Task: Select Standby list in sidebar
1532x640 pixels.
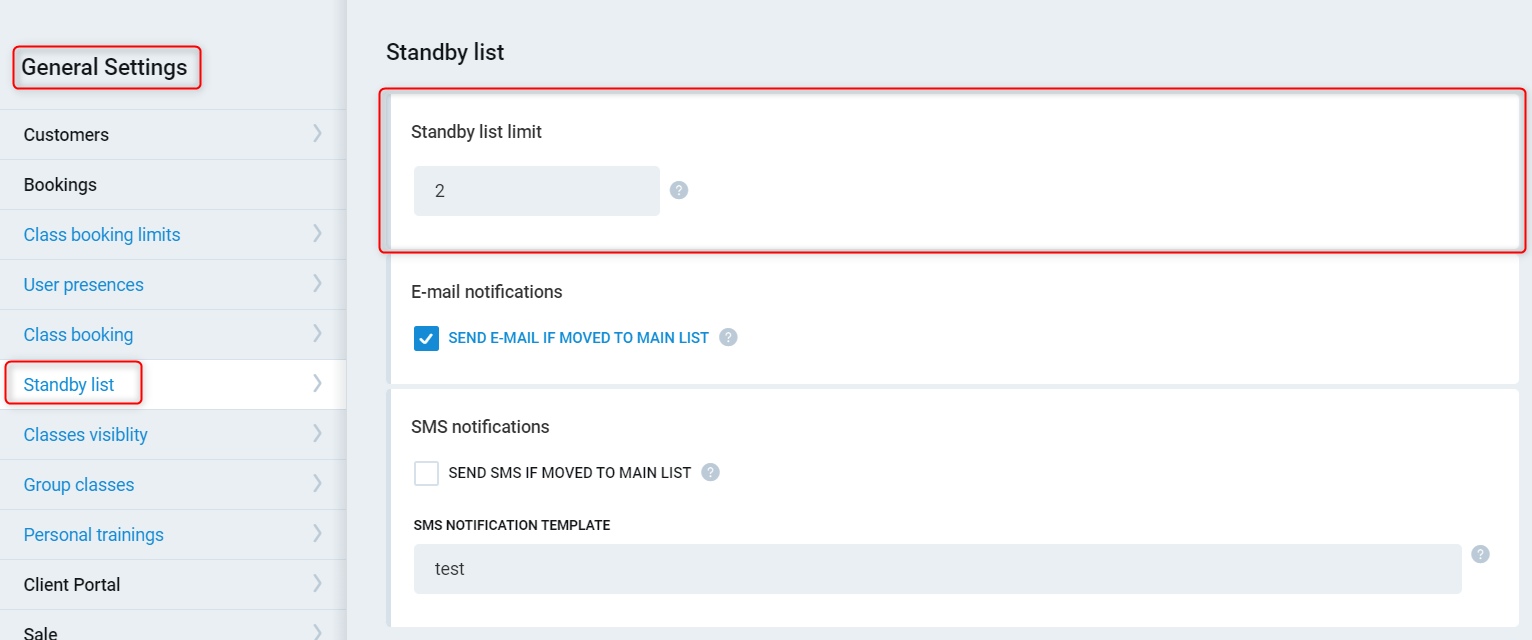Action: coord(69,385)
